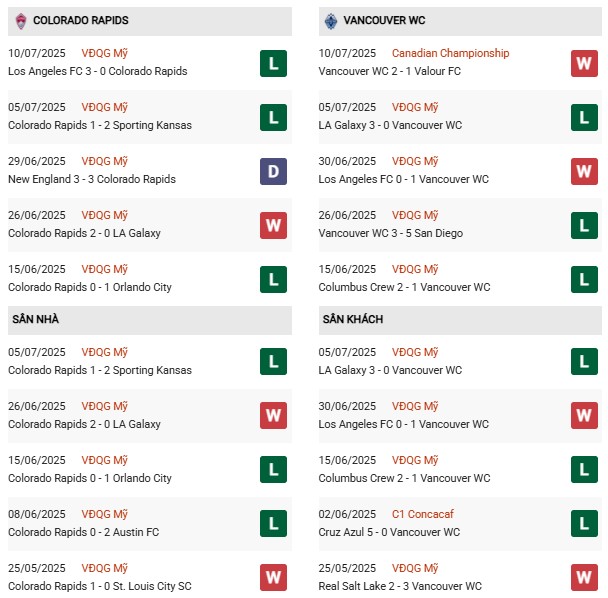Select the W badge for Real Salt Lake 2-3 Vancouver WC
608x598 pixels.
(x=584, y=576)
